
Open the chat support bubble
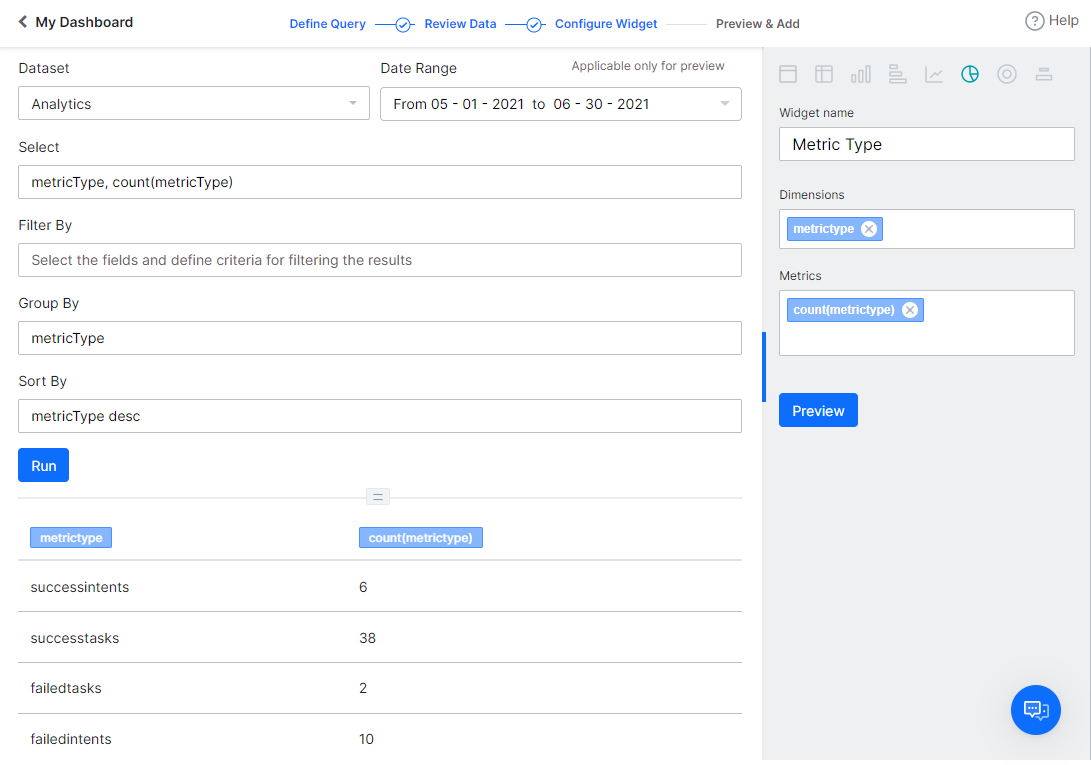pos(1035,710)
